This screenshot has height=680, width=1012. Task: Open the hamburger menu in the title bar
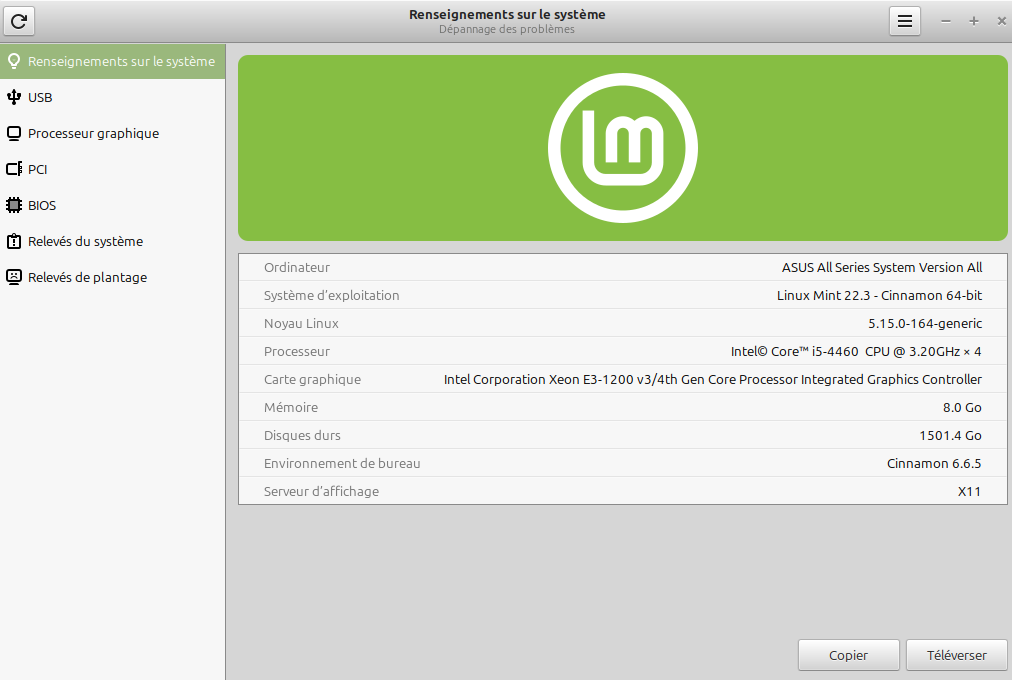pos(904,21)
